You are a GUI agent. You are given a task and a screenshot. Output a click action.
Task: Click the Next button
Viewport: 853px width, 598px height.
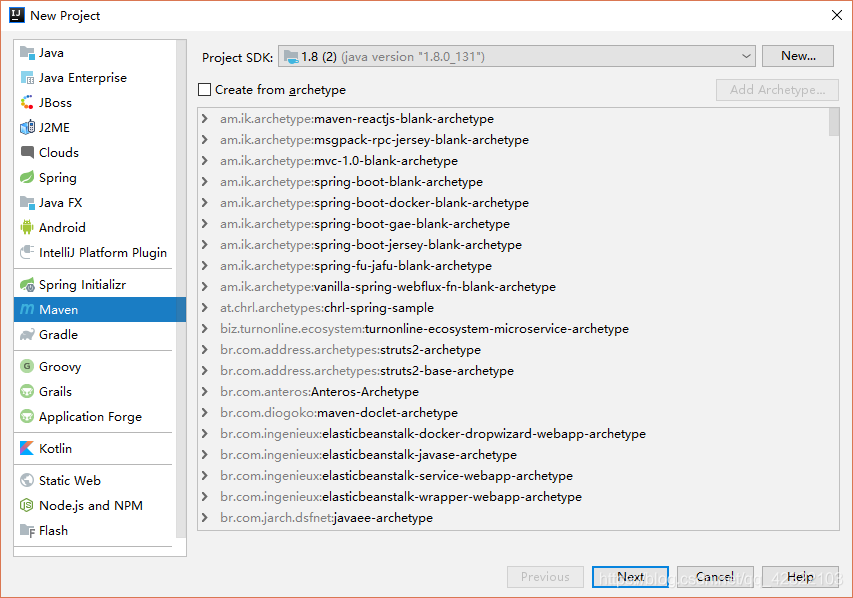pyautogui.click(x=631, y=577)
